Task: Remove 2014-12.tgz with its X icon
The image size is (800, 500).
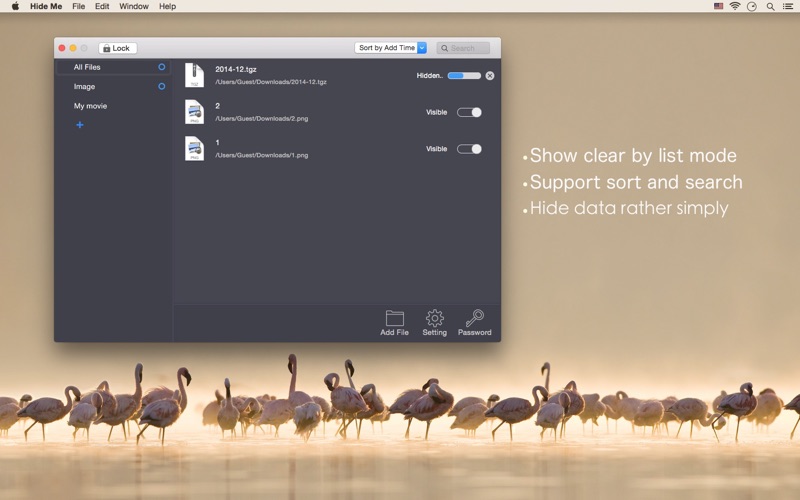Action: click(x=490, y=76)
